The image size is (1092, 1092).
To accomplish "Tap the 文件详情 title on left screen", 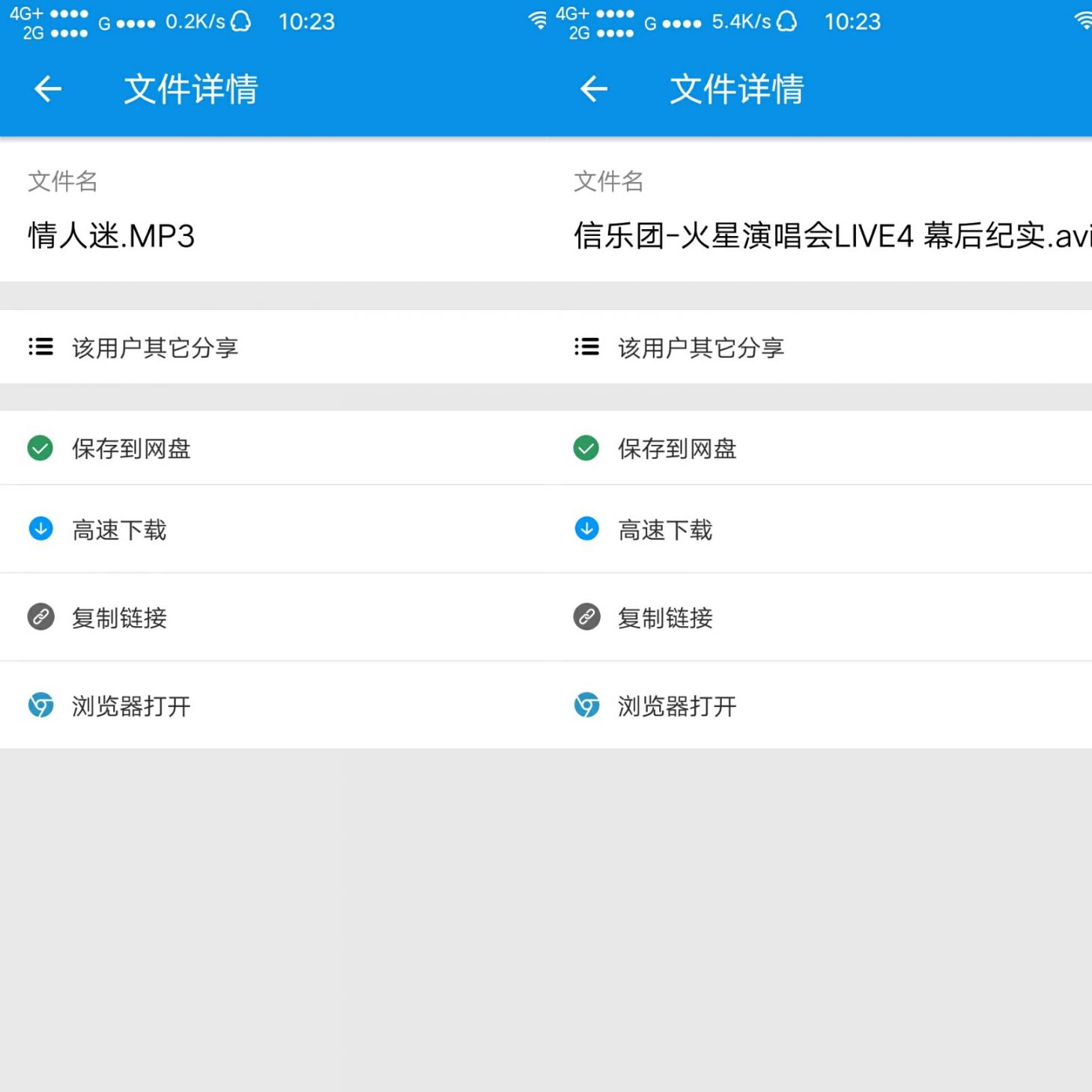I will coord(191,89).
